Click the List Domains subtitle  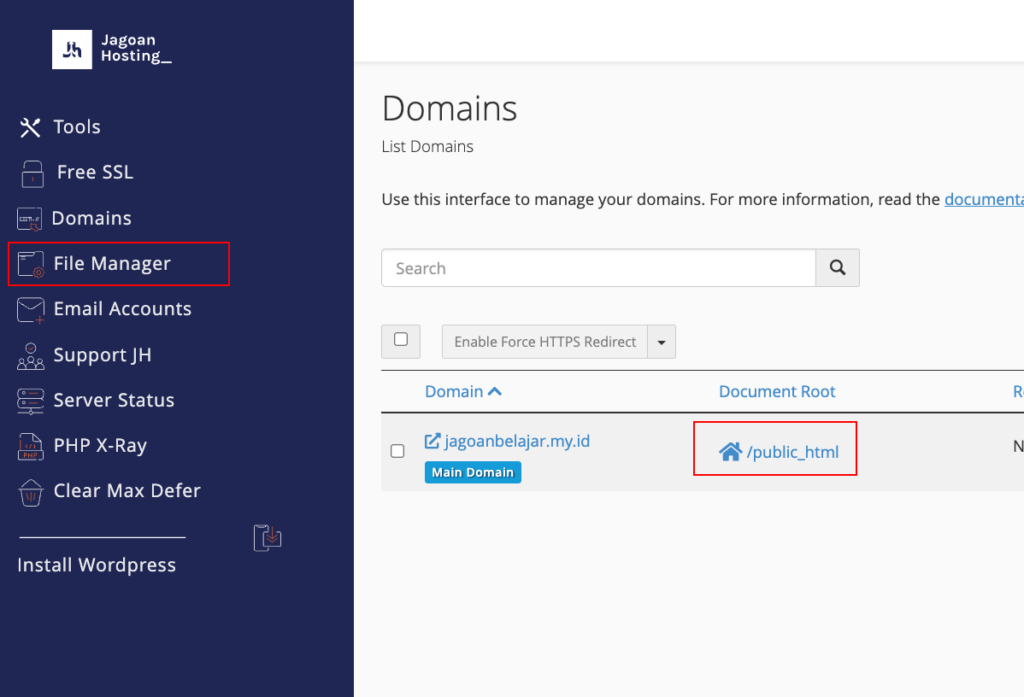[x=428, y=146]
